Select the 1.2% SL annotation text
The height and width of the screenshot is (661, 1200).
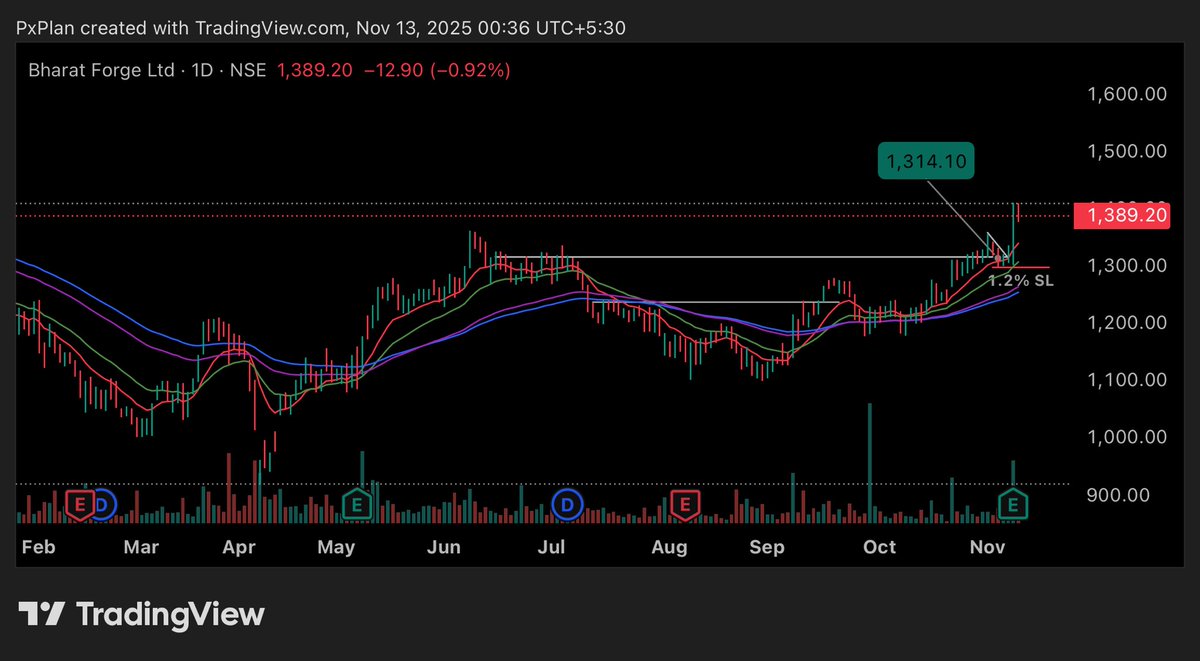coord(1021,281)
